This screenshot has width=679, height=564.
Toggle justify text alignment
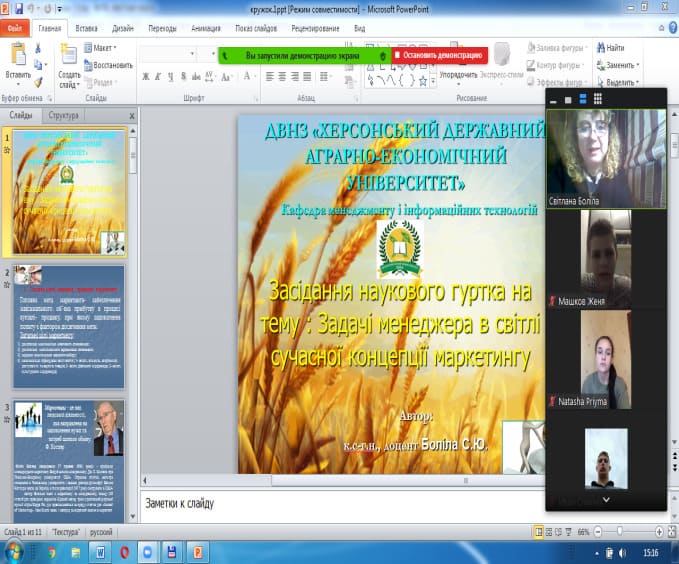[x=307, y=77]
